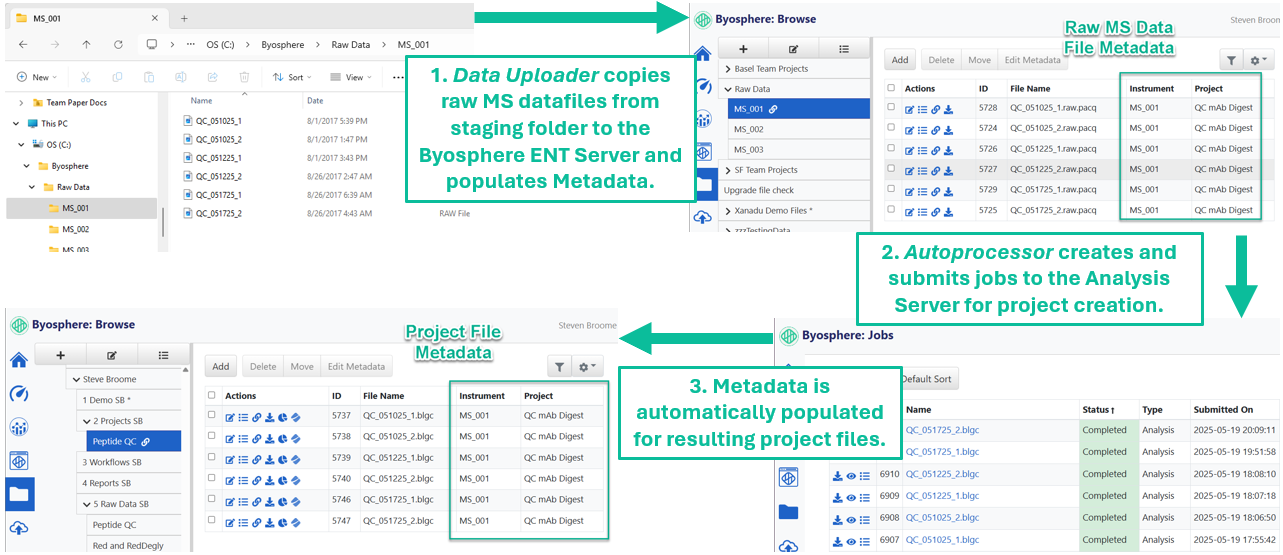Open bar-chart icon in Peptide QC Browse sidebar
This screenshot has height=555, width=1283.
18,427
